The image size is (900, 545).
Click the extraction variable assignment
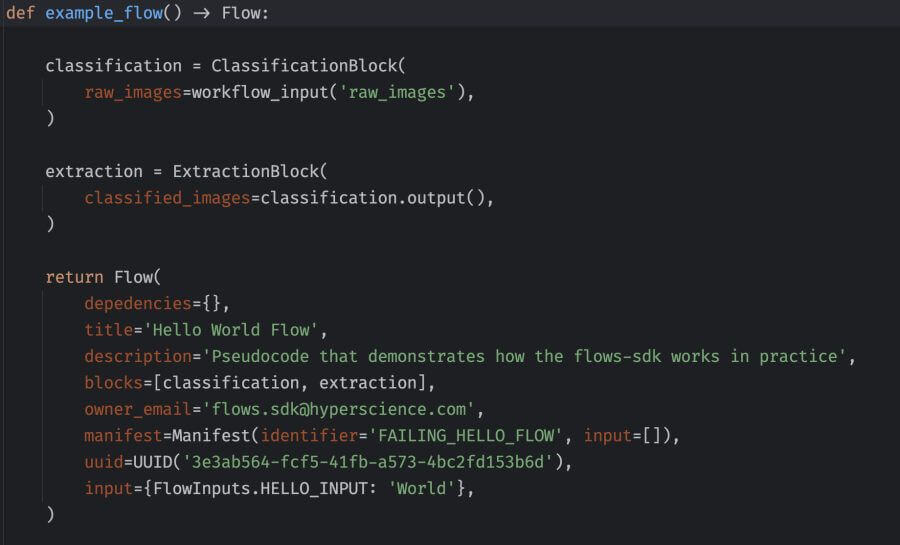point(94,171)
